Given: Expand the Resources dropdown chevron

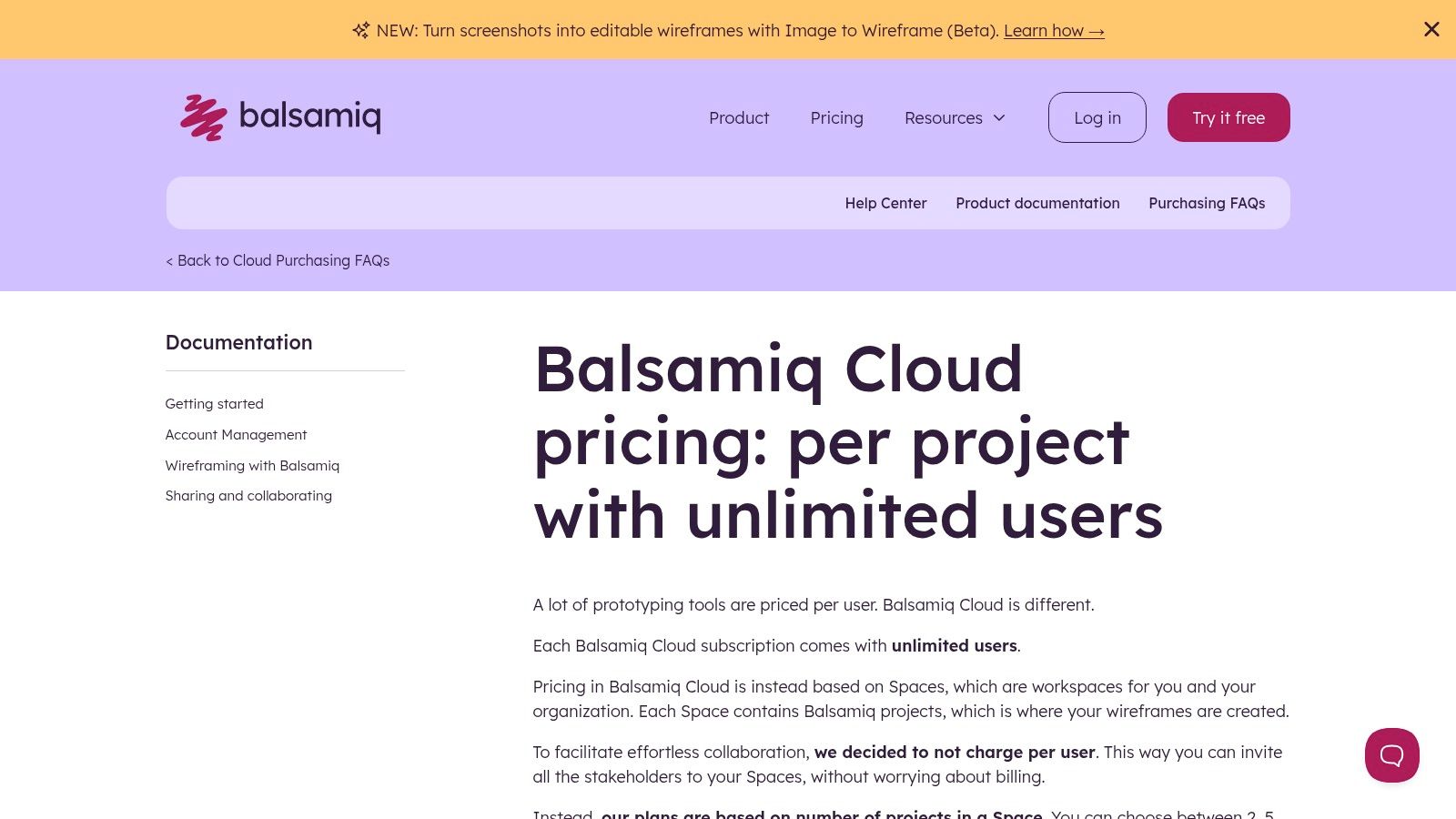Looking at the screenshot, I should click(x=999, y=117).
